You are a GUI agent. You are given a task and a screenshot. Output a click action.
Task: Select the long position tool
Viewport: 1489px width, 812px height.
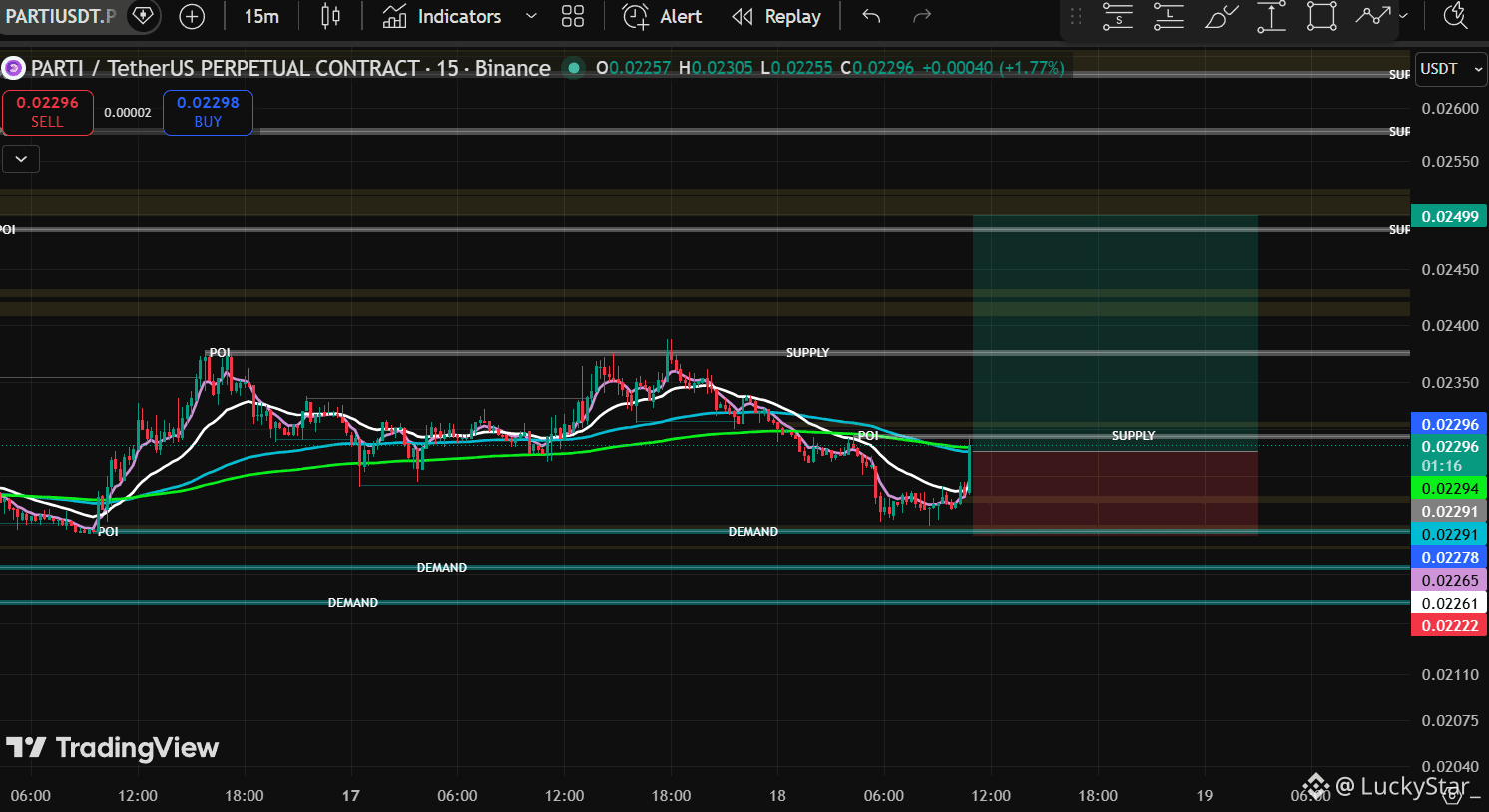click(x=1169, y=16)
